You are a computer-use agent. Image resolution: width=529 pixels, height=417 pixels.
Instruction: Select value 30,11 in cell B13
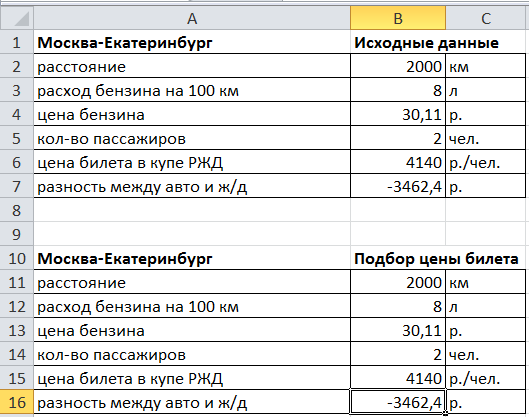(x=422, y=331)
